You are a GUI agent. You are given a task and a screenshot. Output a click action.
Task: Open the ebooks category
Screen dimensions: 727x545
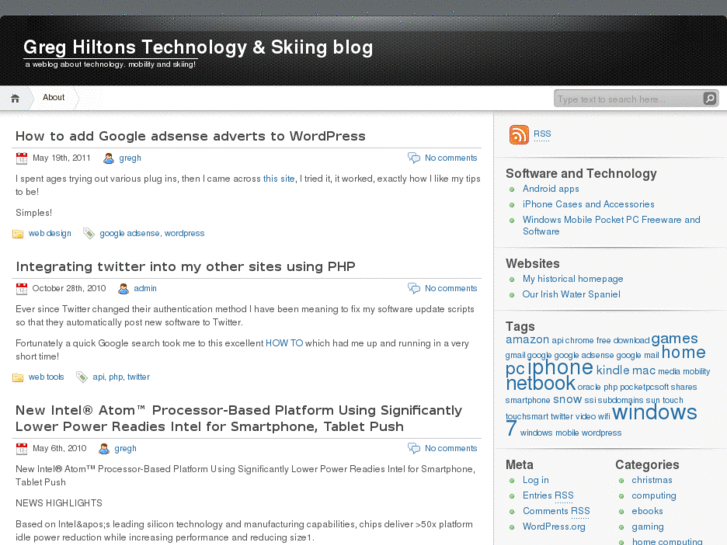(x=647, y=511)
